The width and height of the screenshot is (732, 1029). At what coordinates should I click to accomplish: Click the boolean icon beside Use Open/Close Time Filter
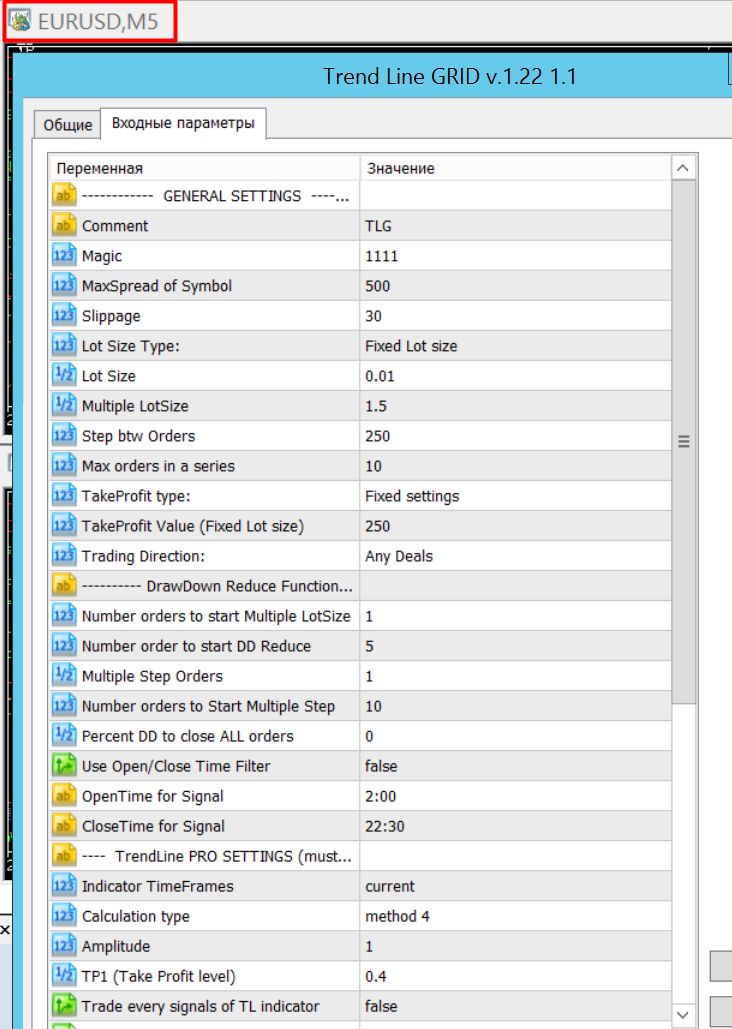[x=64, y=766]
